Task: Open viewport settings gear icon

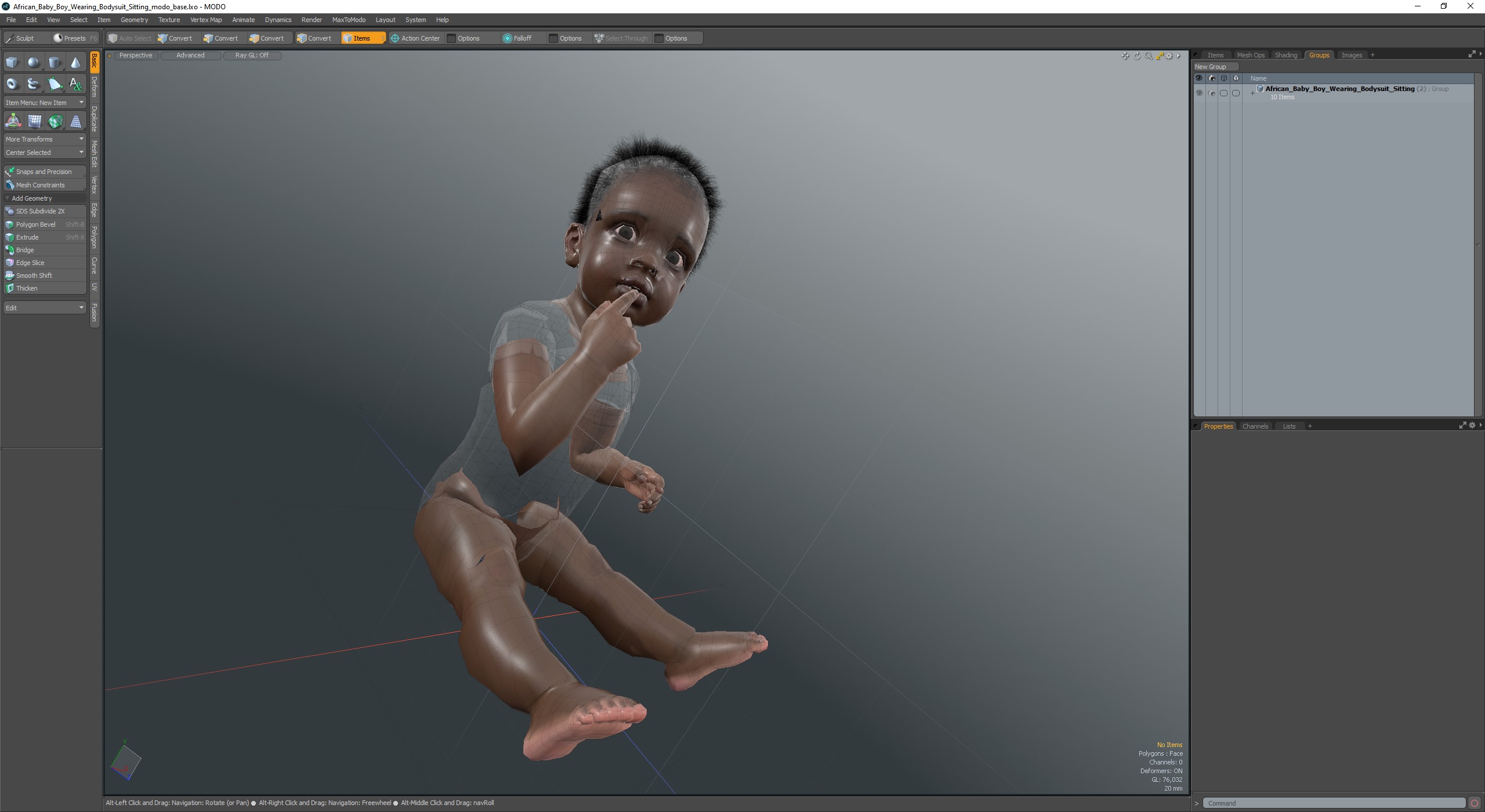Action: point(1169,56)
